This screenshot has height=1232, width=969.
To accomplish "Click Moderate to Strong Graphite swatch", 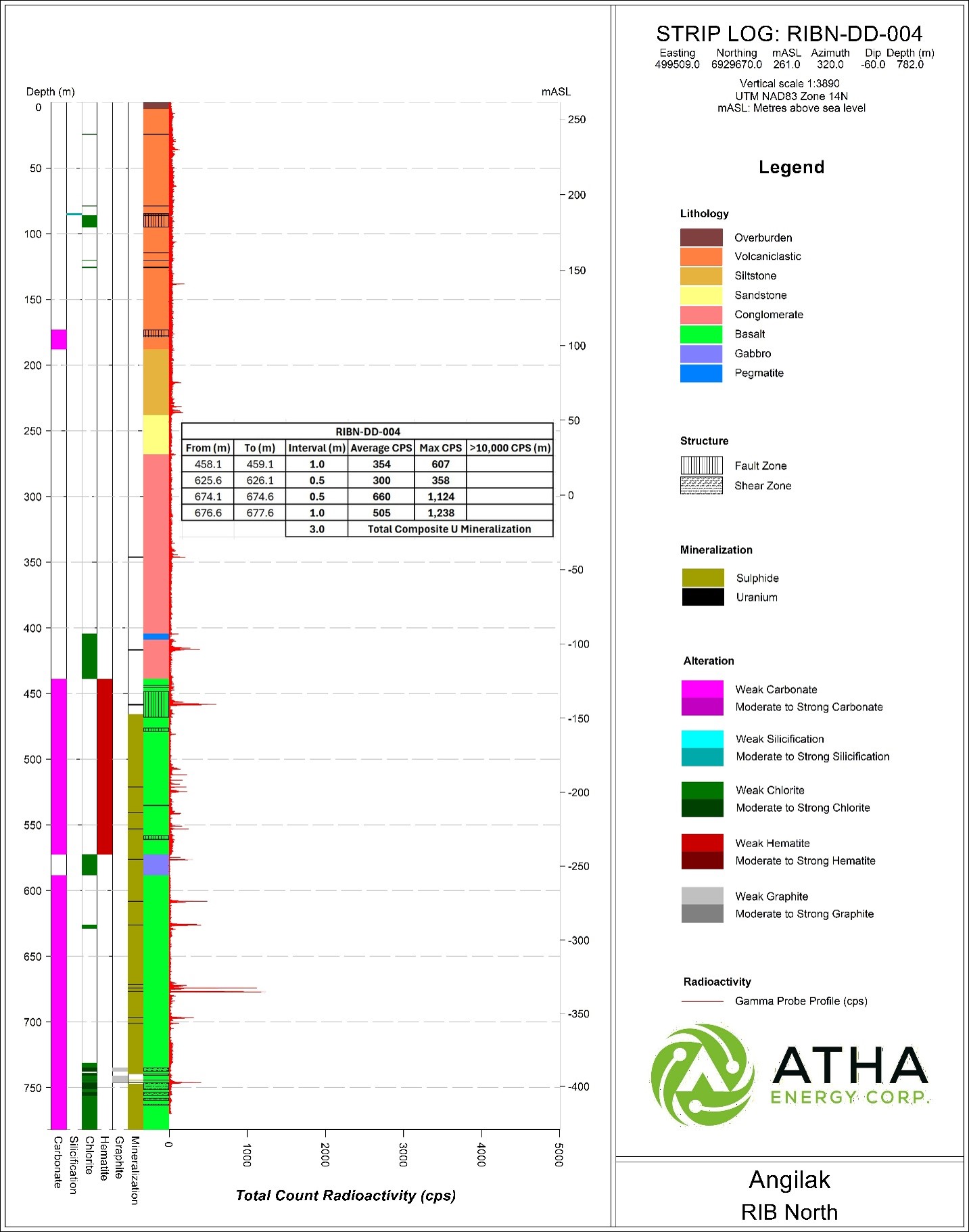I will [x=702, y=913].
